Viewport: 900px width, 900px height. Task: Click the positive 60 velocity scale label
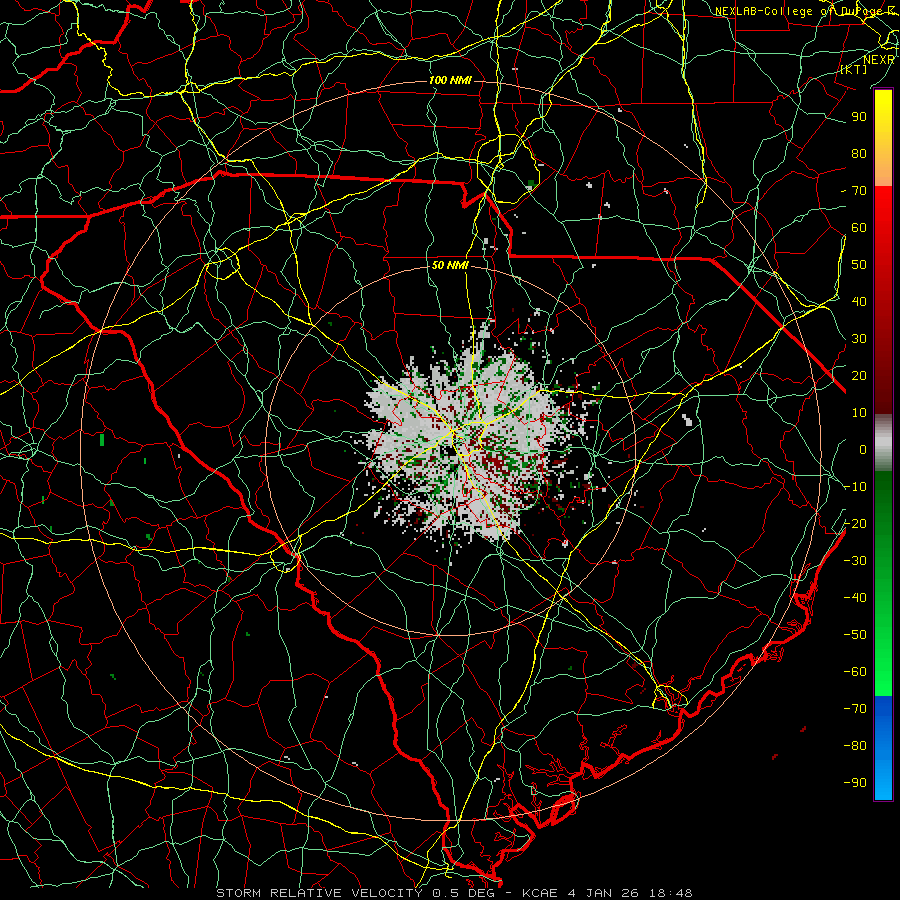click(859, 227)
